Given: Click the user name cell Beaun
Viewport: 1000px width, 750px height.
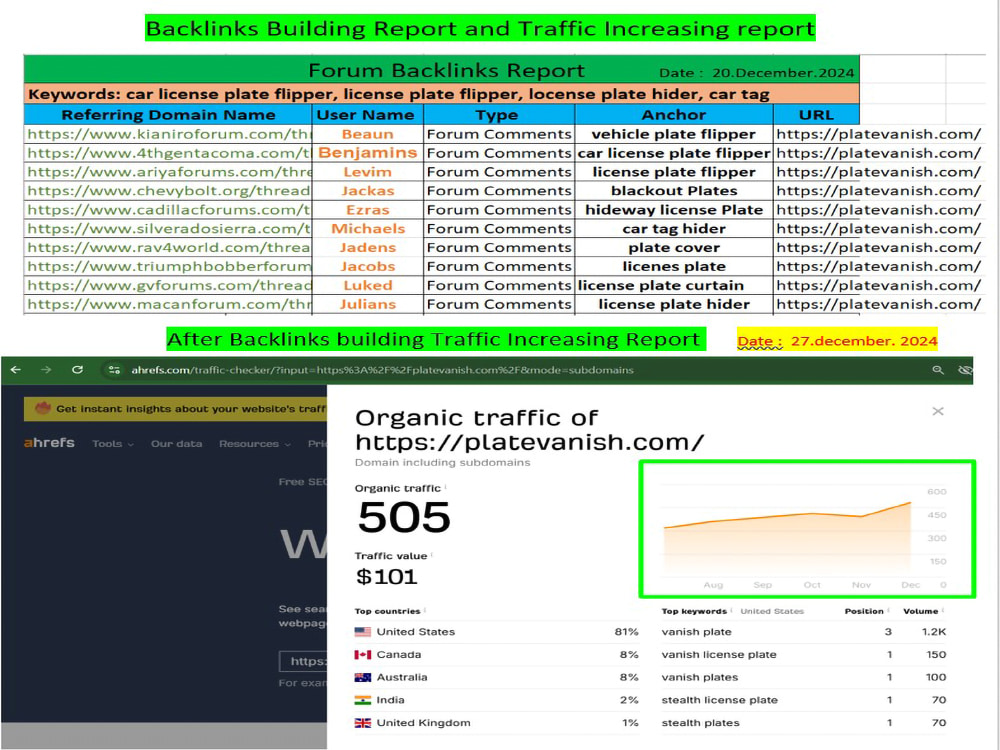Looking at the screenshot, I should (x=367, y=134).
